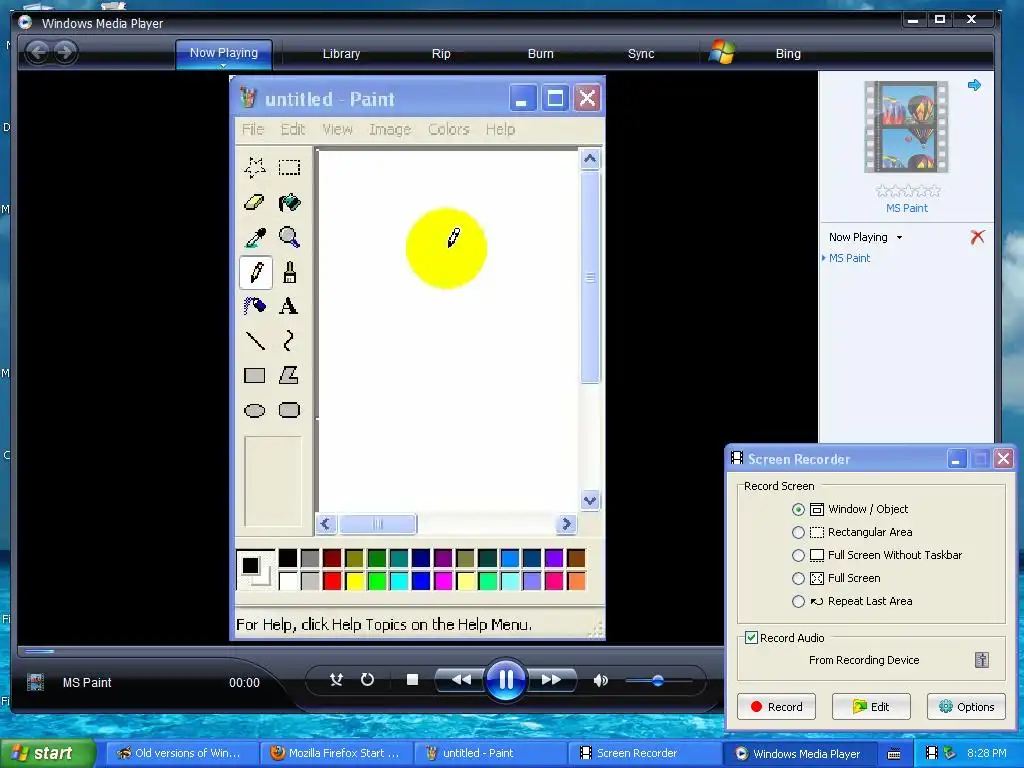Choose the Ellipse shape tool
1024x768 pixels.
coord(255,410)
